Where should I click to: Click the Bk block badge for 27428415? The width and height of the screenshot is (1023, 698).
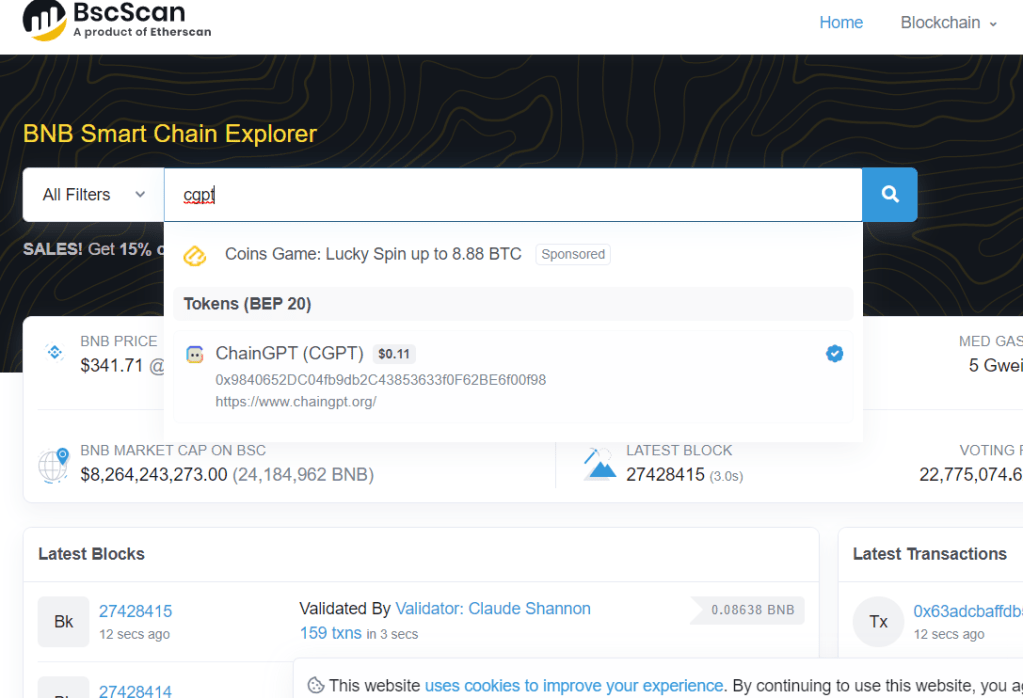[63, 621]
